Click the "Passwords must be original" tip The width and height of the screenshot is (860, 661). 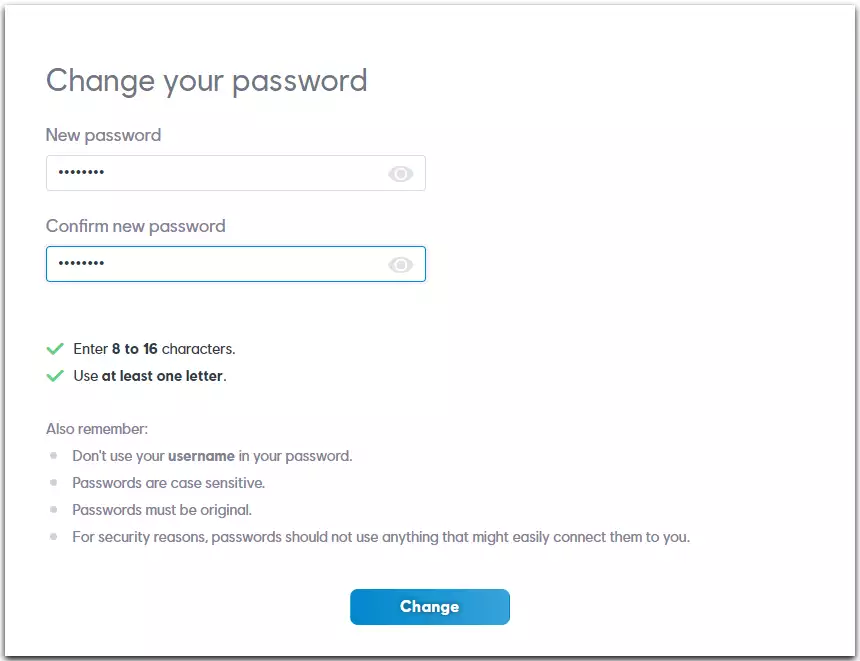coord(162,510)
